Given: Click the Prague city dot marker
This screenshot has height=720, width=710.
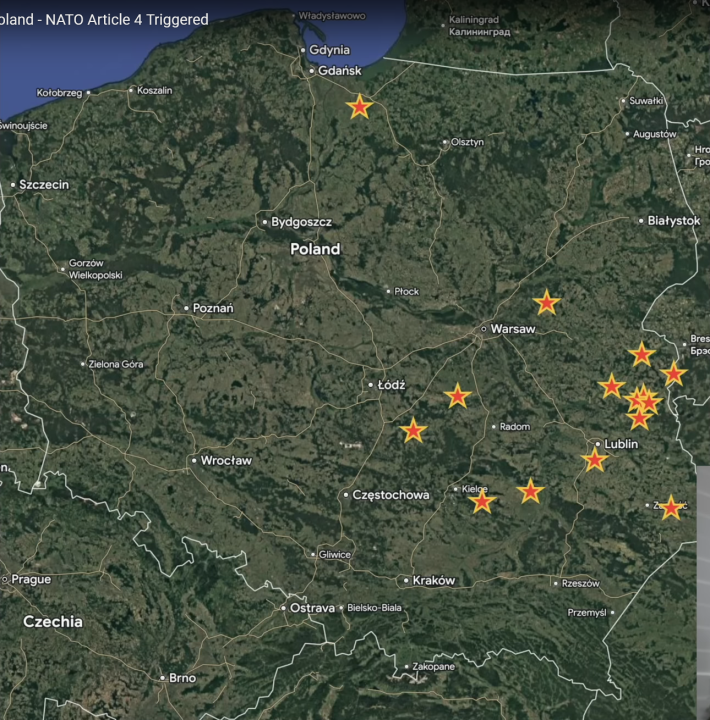Looking at the screenshot, I should coord(6,579).
